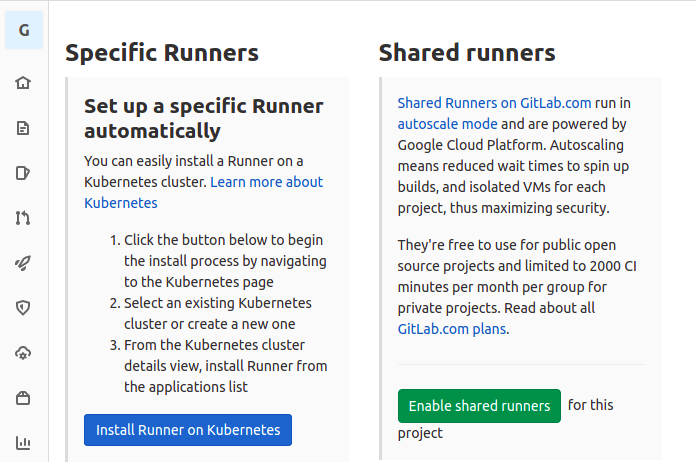Open the project avatar G in sidebar

coord(24,30)
